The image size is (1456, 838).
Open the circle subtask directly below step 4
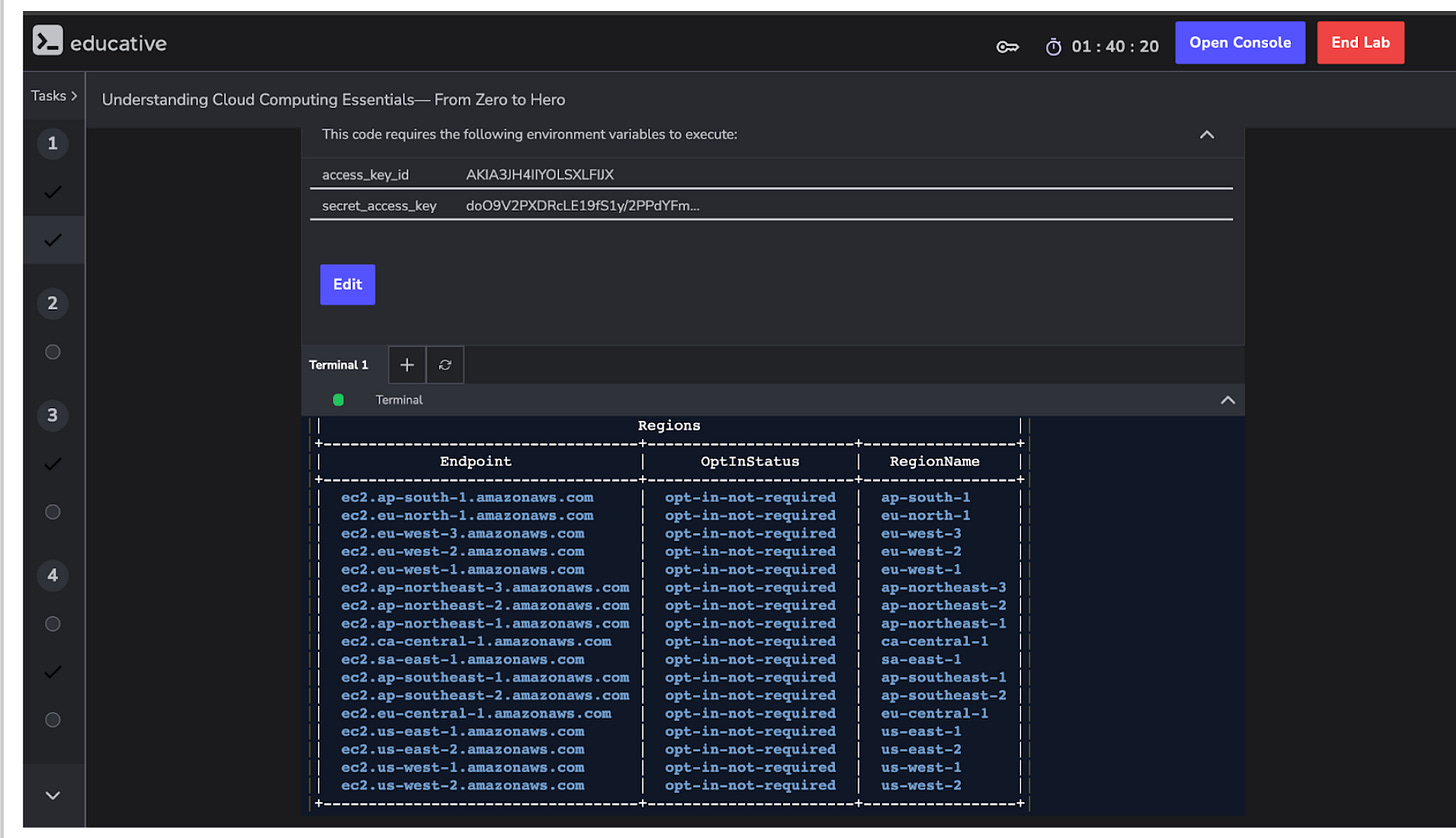point(53,624)
